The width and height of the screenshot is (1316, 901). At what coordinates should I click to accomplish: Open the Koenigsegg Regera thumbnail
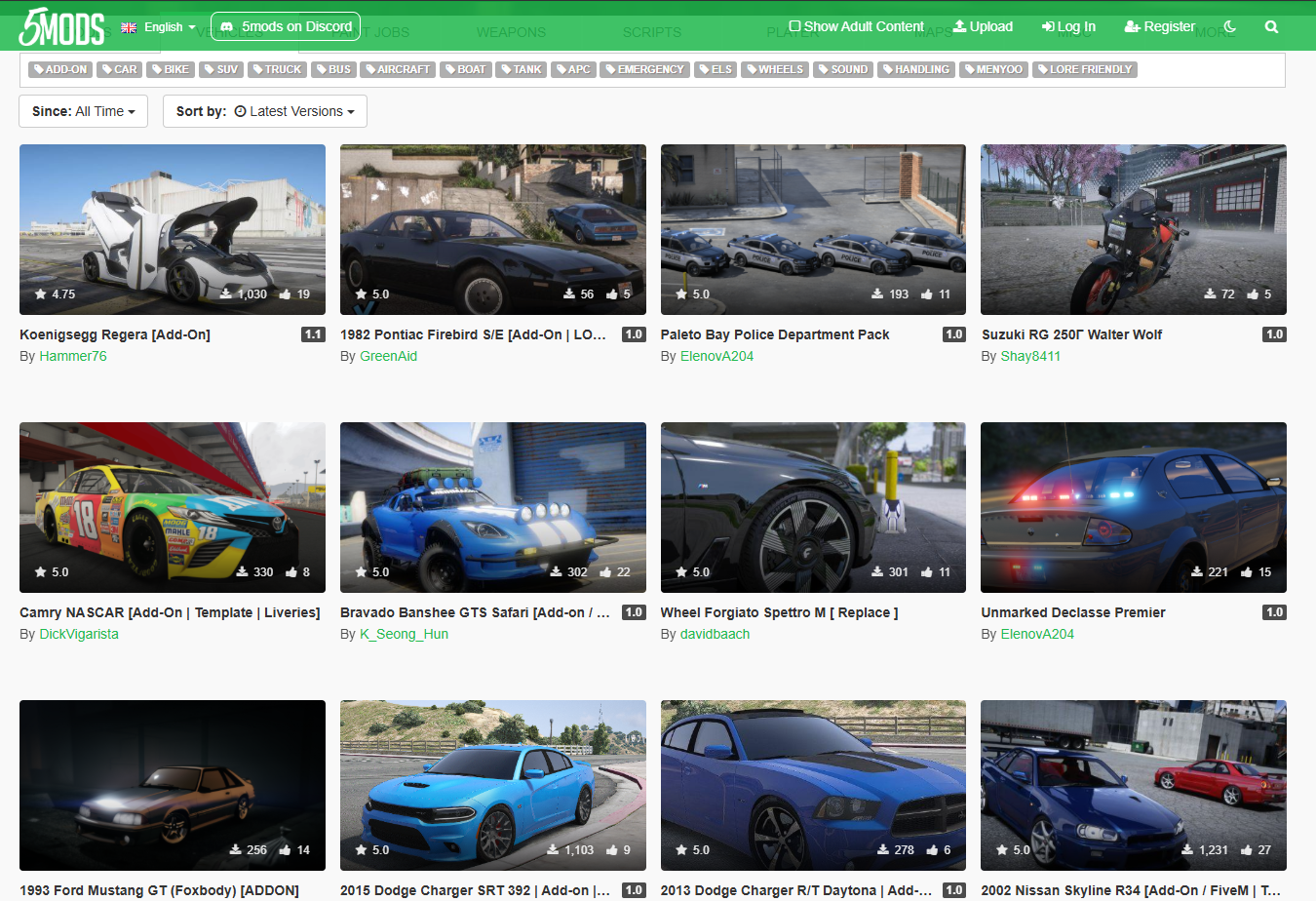[x=173, y=229]
